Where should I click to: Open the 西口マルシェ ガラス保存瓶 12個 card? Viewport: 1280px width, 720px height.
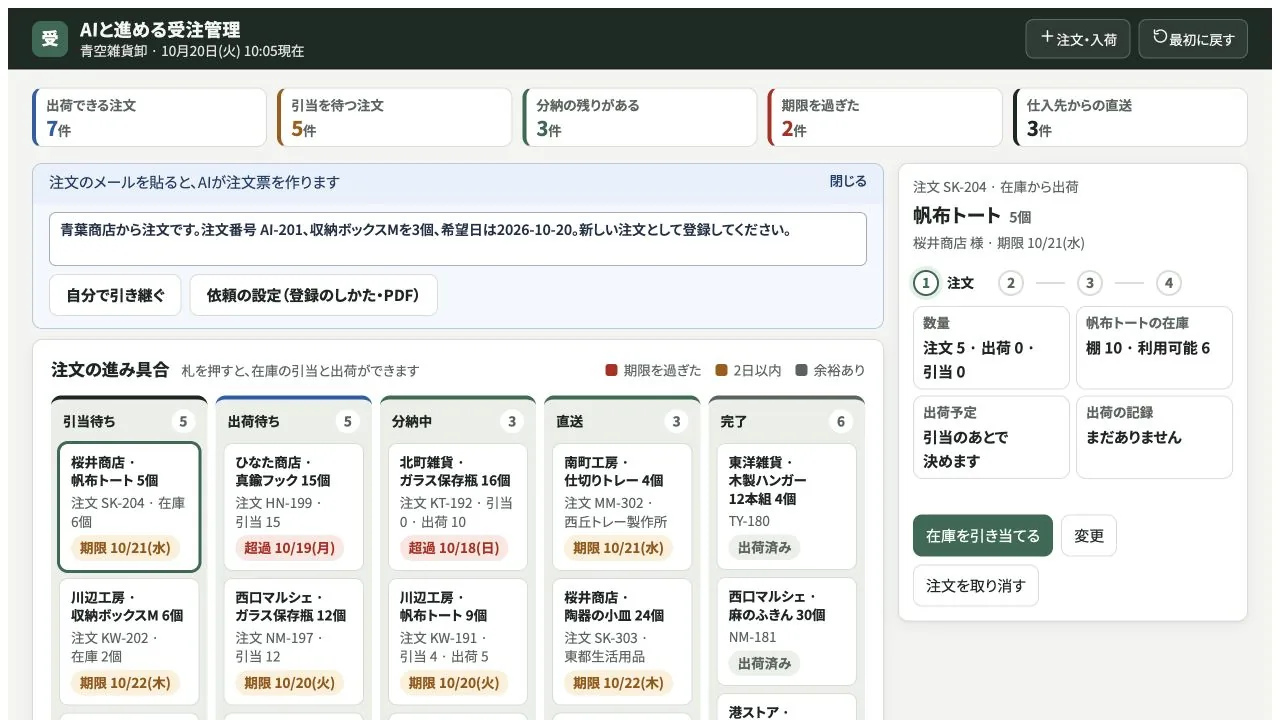[x=294, y=642]
